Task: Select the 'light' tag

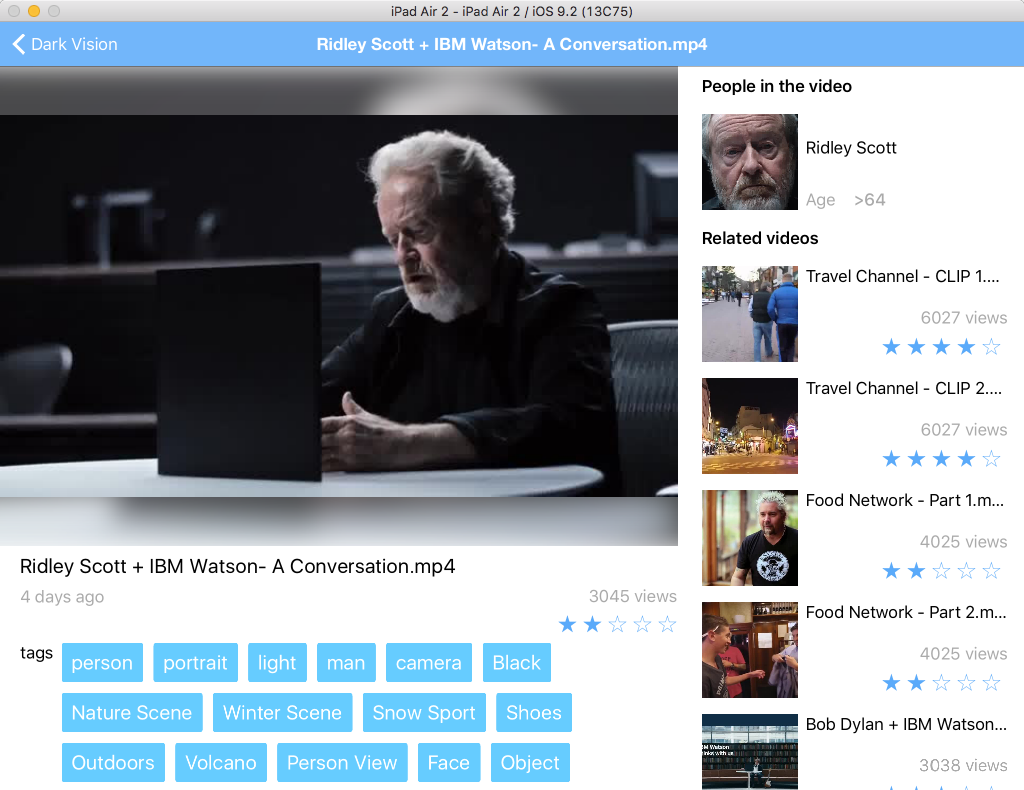Action: pyautogui.click(x=277, y=663)
